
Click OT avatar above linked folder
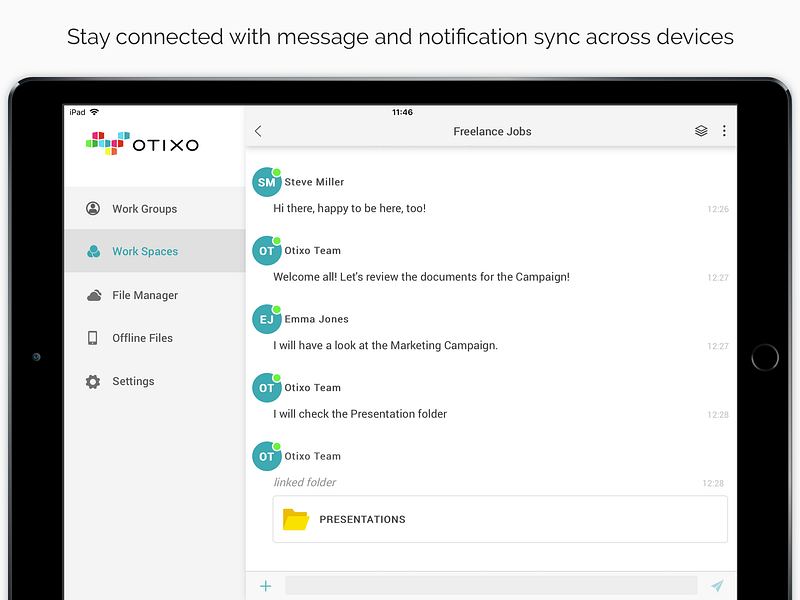[267, 456]
